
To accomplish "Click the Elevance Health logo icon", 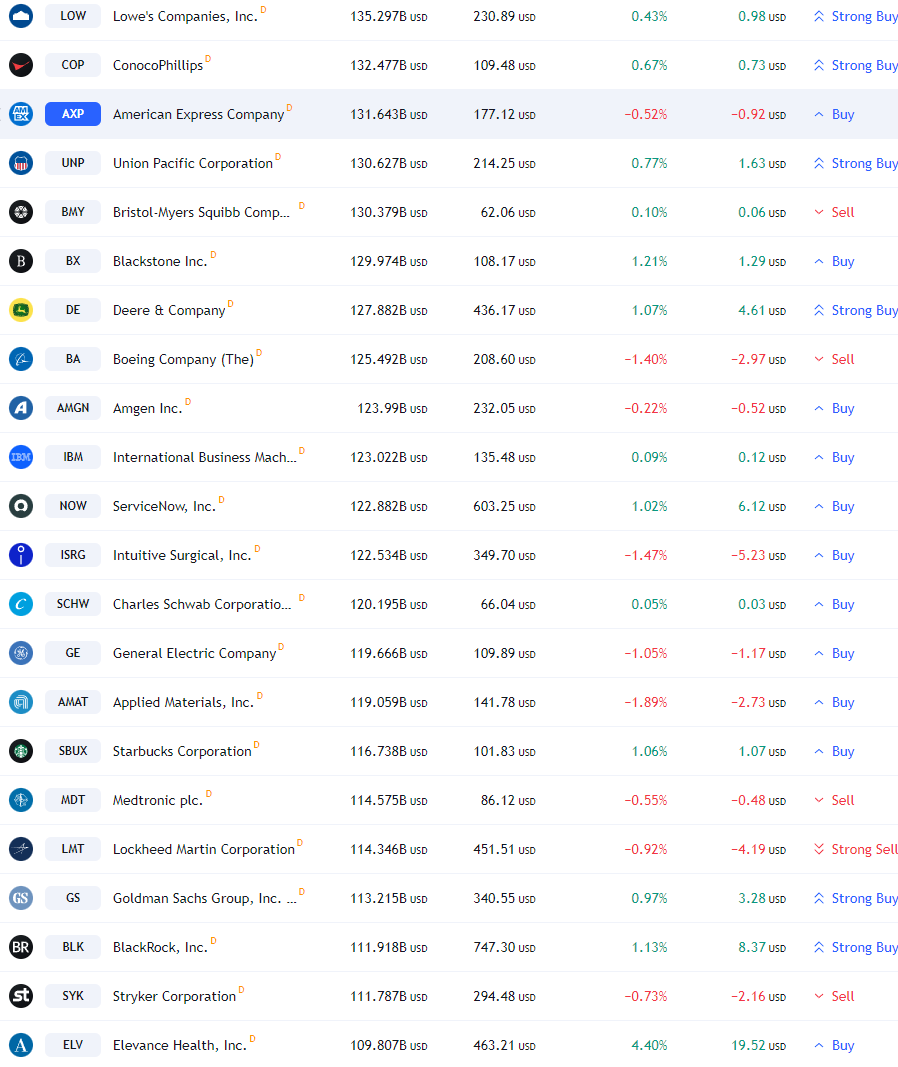I will 21,1045.
